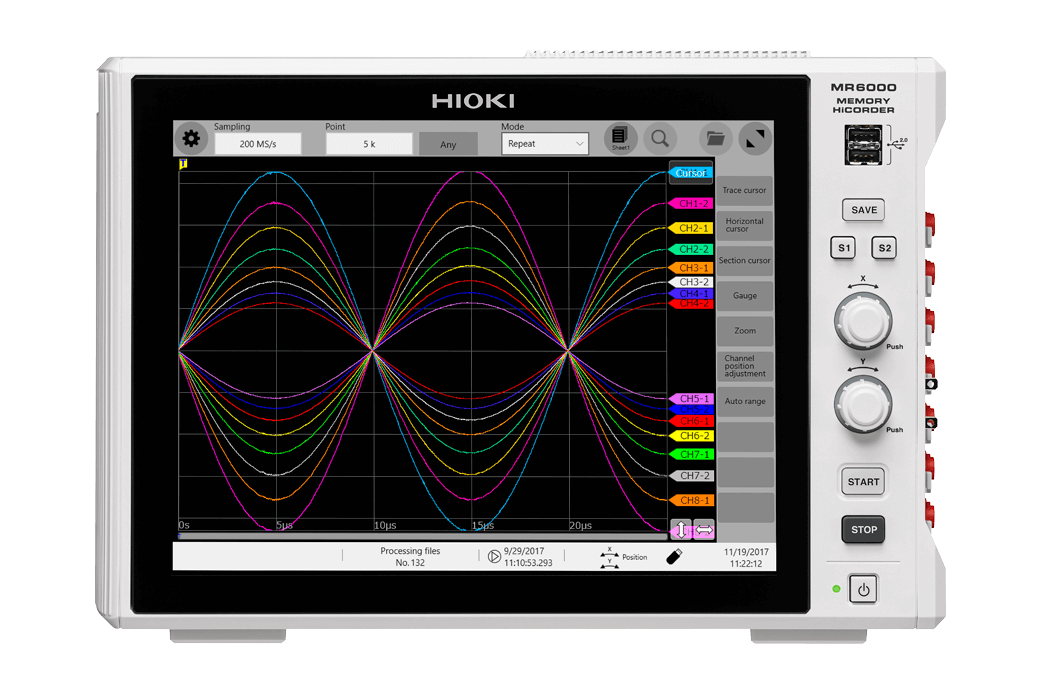
Task: Select the CH4-1 channel marker
Action: [x=691, y=293]
